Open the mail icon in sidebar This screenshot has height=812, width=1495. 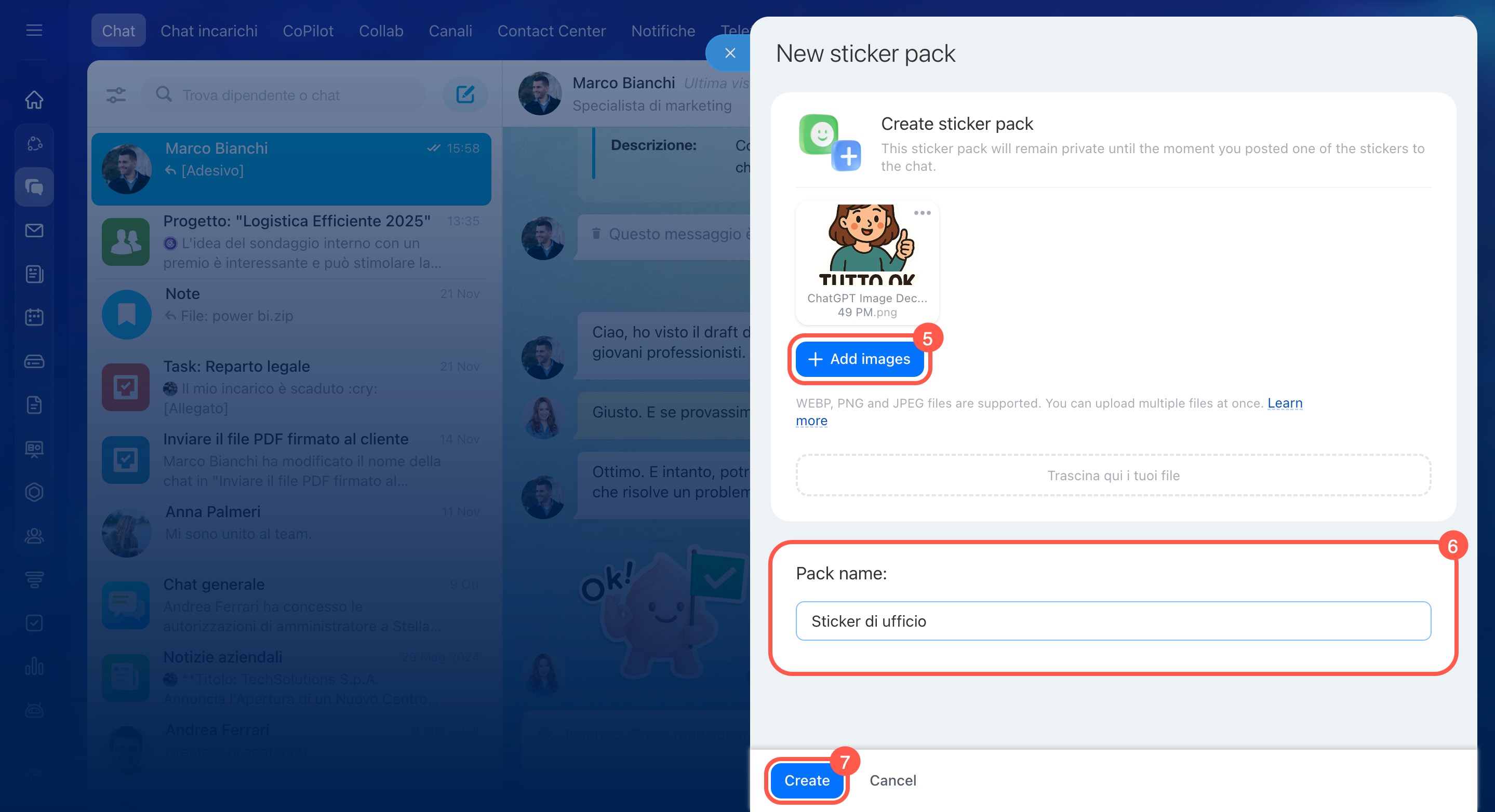tap(34, 231)
